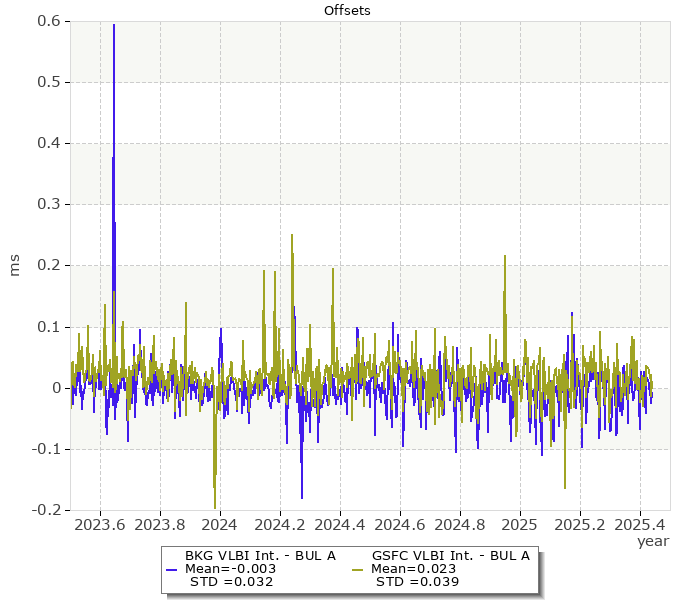The height and width of the screenshot is (600, 700).
Task: Click the 'Mean=0.023' legend value
Action: click(413, 569)
